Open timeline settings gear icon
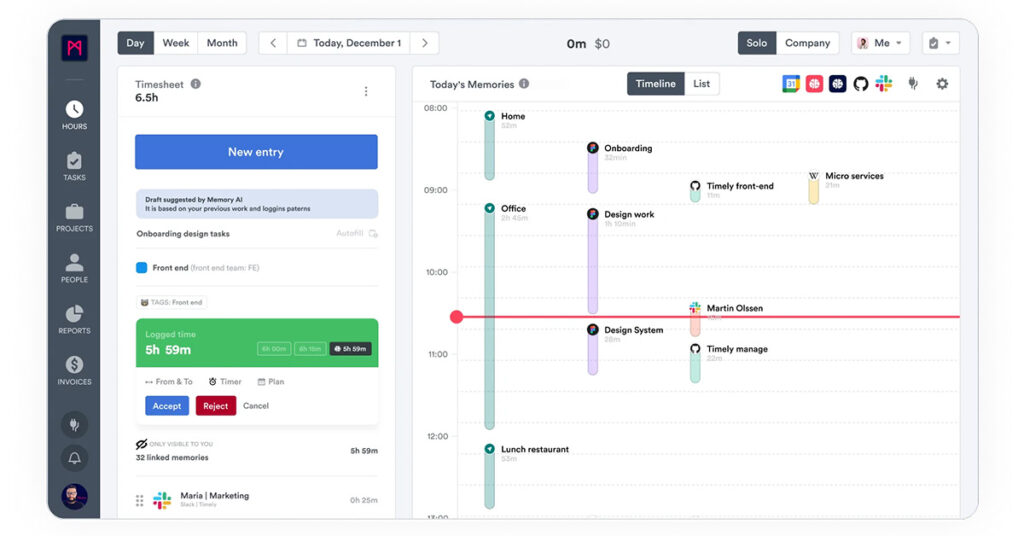 click(x=942, y=84)
